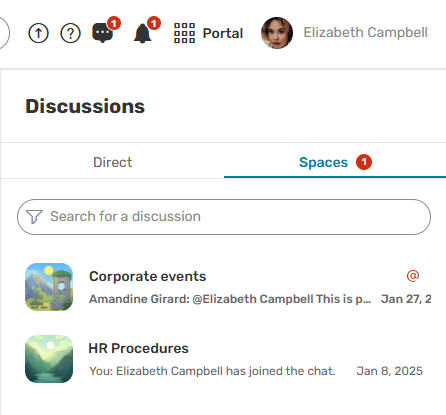Open the chat messages bubble icon
Image resolution: width=446 pixels, height=415 pixels.
(102, 33)
